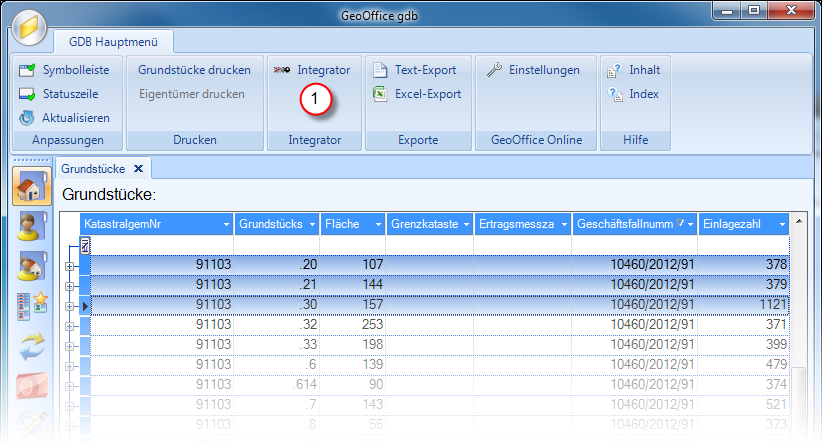
Task: Open Ertragsmessza column dropdown
Action: pyautogui.click(x=565, y=224)
